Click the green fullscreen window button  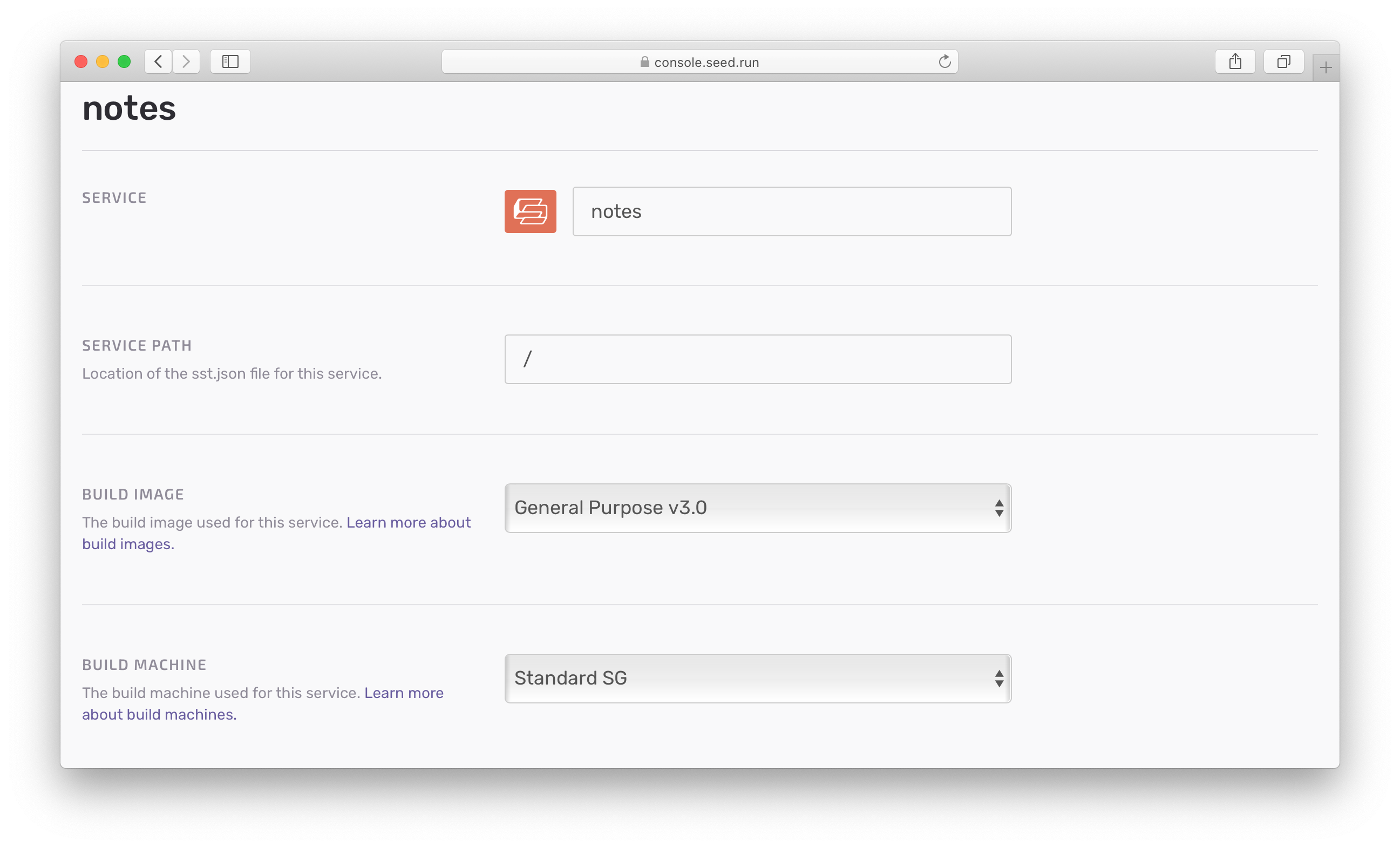click(124, 61)
